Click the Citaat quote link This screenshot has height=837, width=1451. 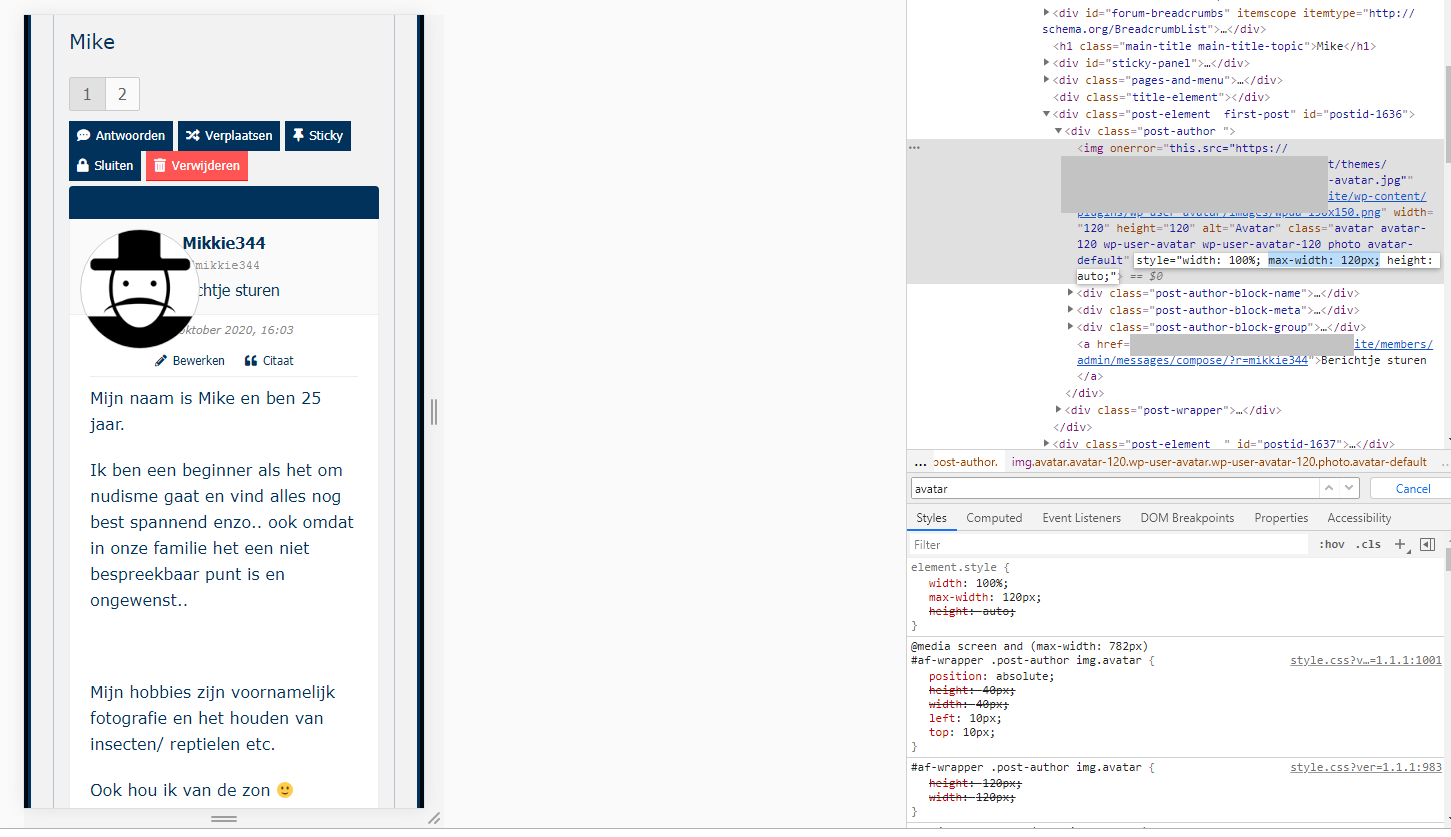tap(268, 361)
